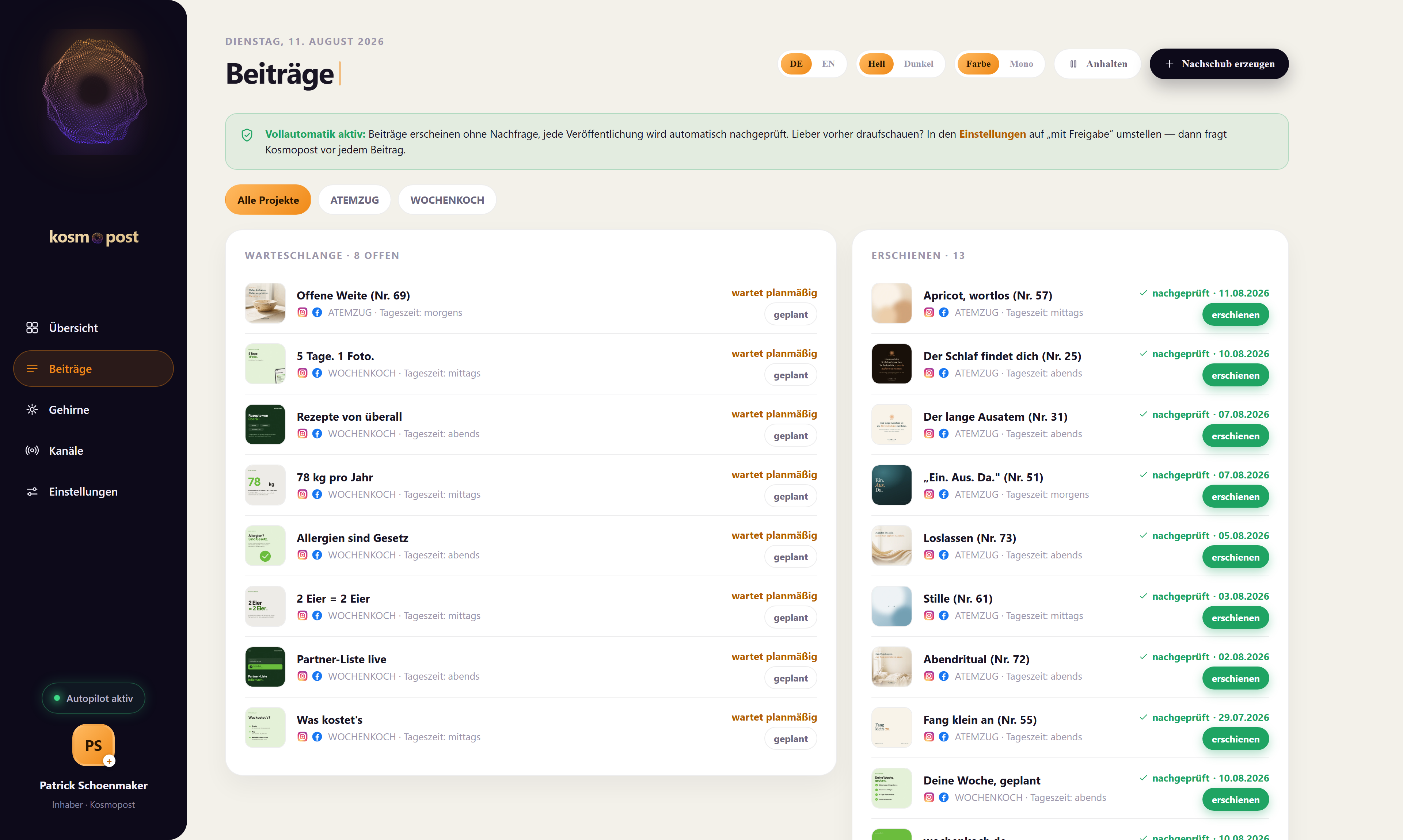
Task: Open thumbnail of „Ein. Aus. Da." (Nr. 51)
Action: click(x=892, y=485)
